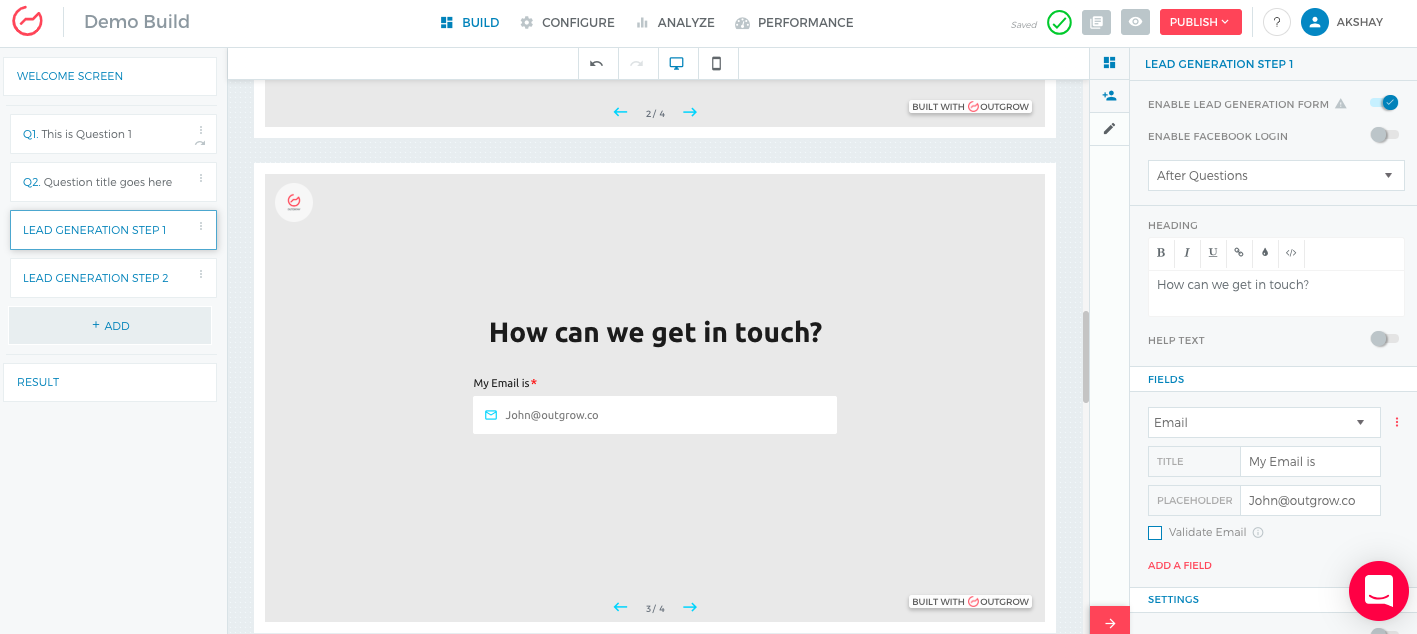
Task: Click the undo arrow in toolbar
Action: (x=597, y=63)
